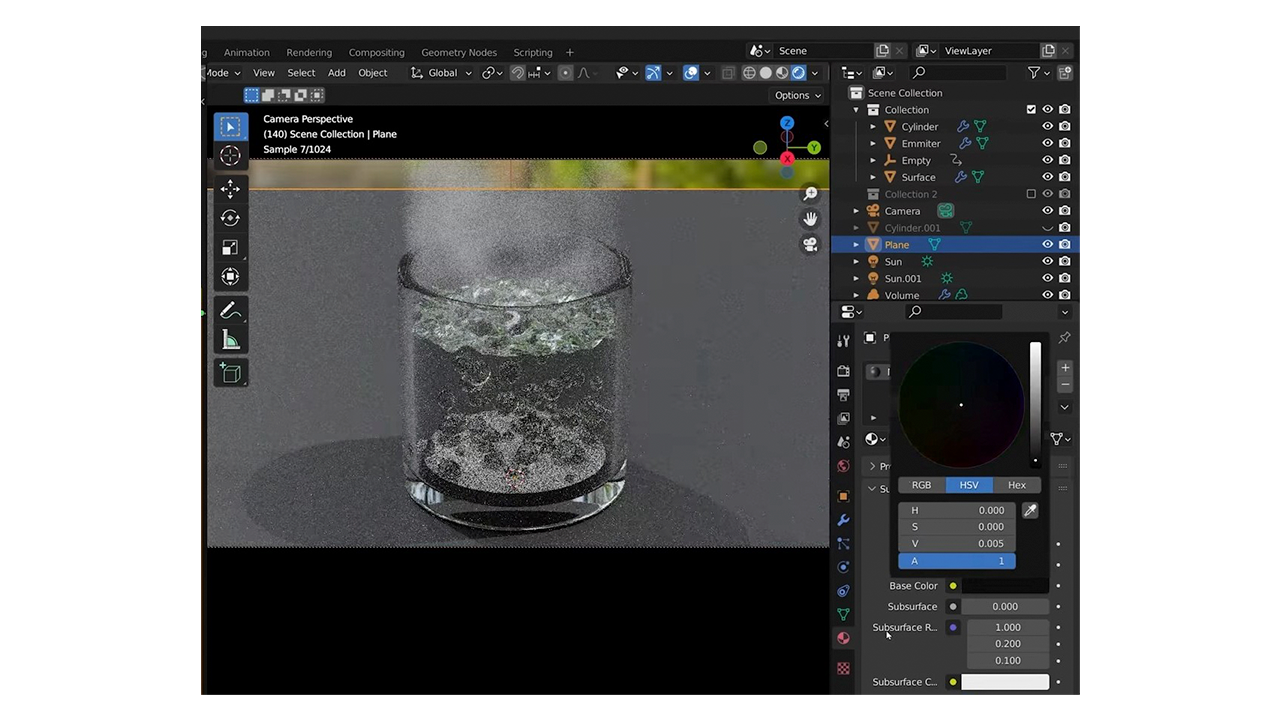Select the Select Box tool
The height and width of the screenshot is (720, 1280).
(x=230, y=127)
